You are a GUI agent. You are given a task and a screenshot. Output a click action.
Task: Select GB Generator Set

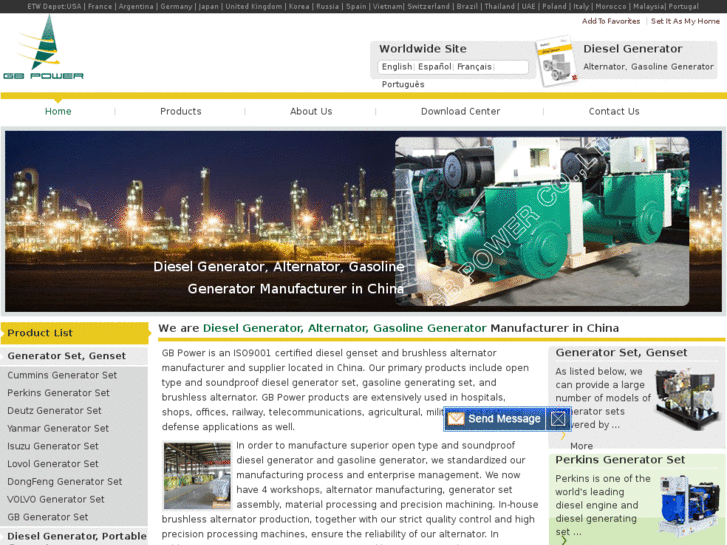(48, 517)
